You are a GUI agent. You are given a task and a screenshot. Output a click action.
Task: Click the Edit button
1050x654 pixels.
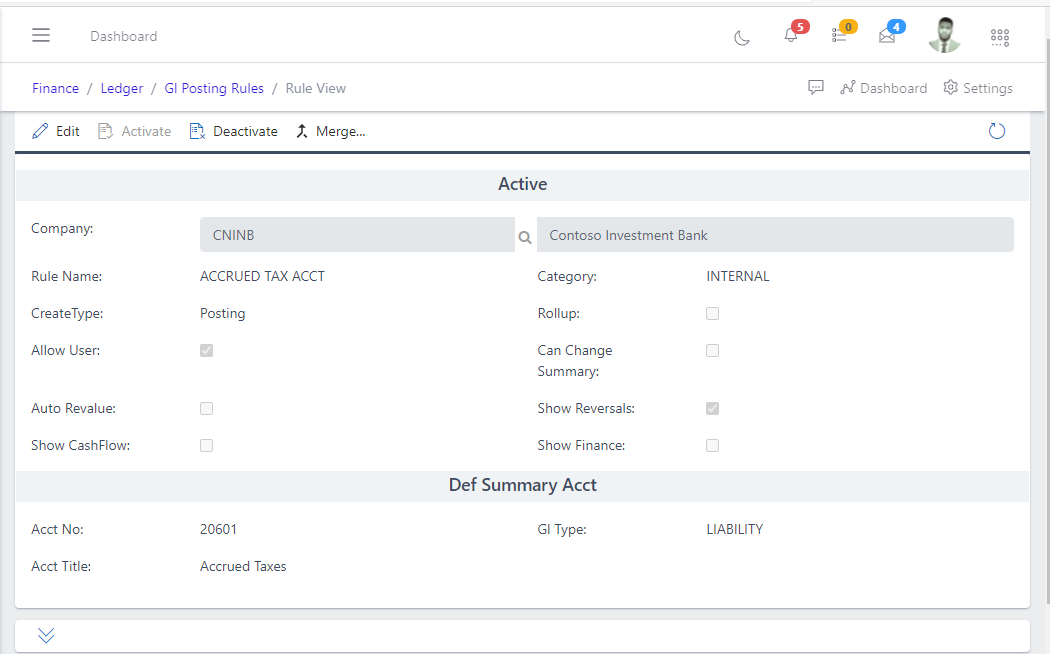[55, 130]
